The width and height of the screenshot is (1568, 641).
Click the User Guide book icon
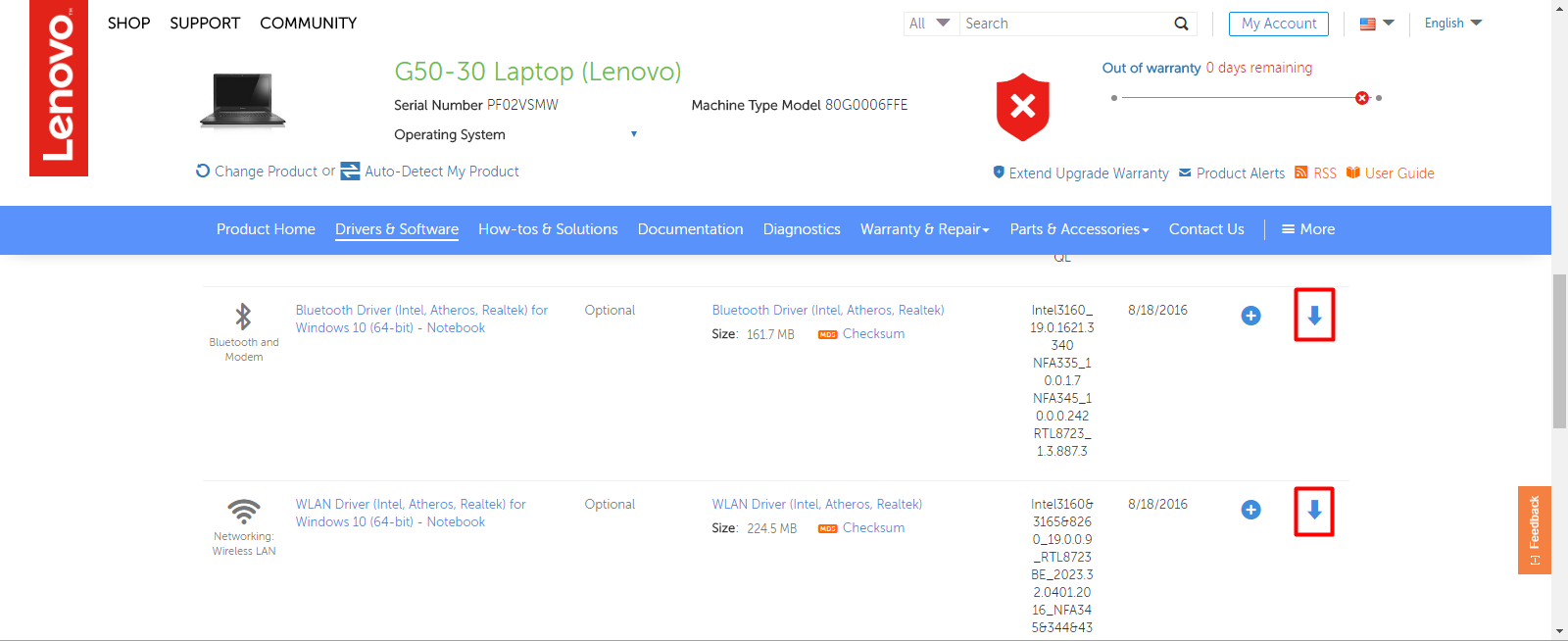(1352, 173)
